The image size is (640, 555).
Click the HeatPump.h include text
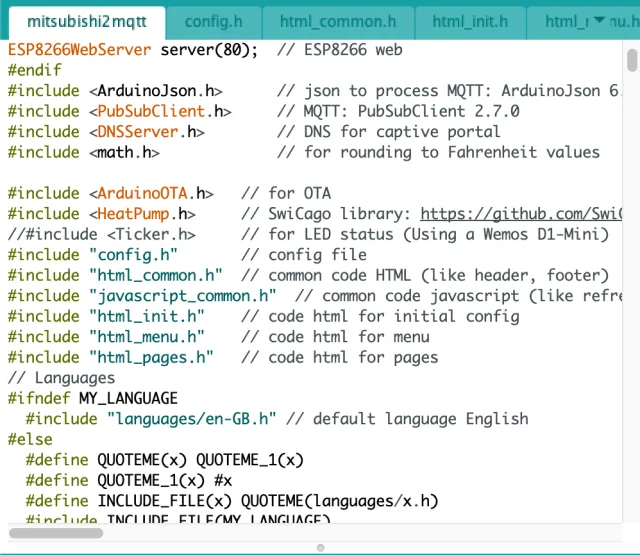pos(140,213)
